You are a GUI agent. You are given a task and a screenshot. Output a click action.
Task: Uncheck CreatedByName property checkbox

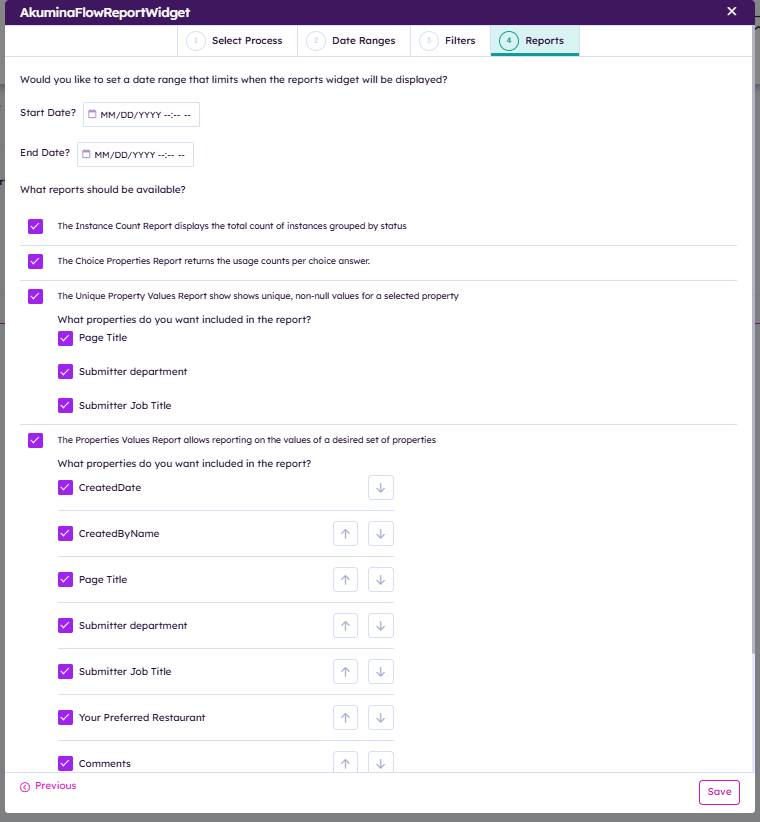[x=66, y=534]
